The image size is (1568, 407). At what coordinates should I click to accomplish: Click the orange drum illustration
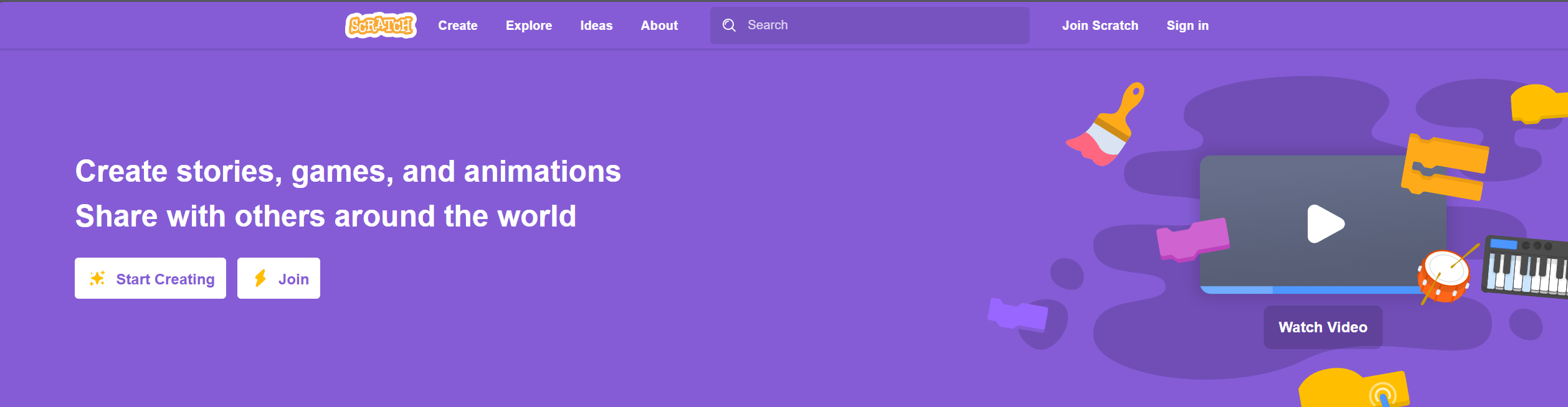[1443, 276]
